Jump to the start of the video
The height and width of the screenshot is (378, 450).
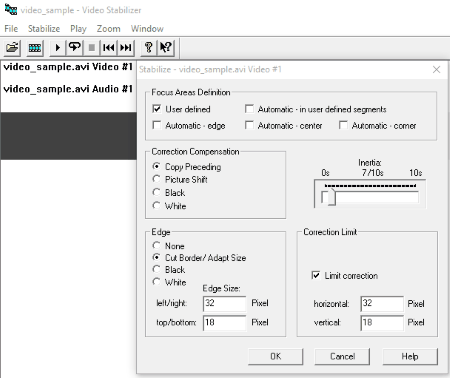pyautogui.click(x=109, y=48)
